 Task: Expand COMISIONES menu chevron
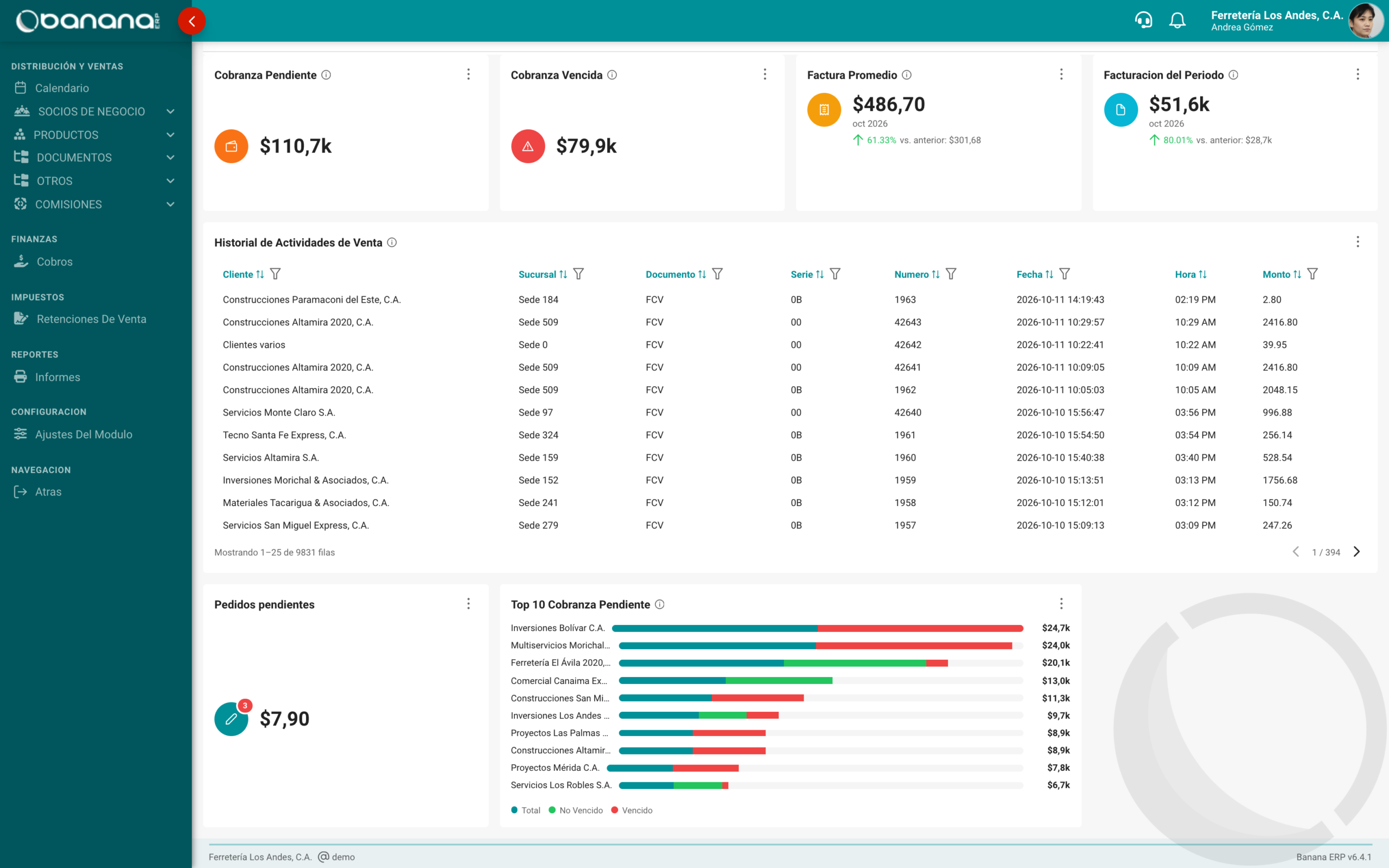pyautogui.click(x=170, y=205)
